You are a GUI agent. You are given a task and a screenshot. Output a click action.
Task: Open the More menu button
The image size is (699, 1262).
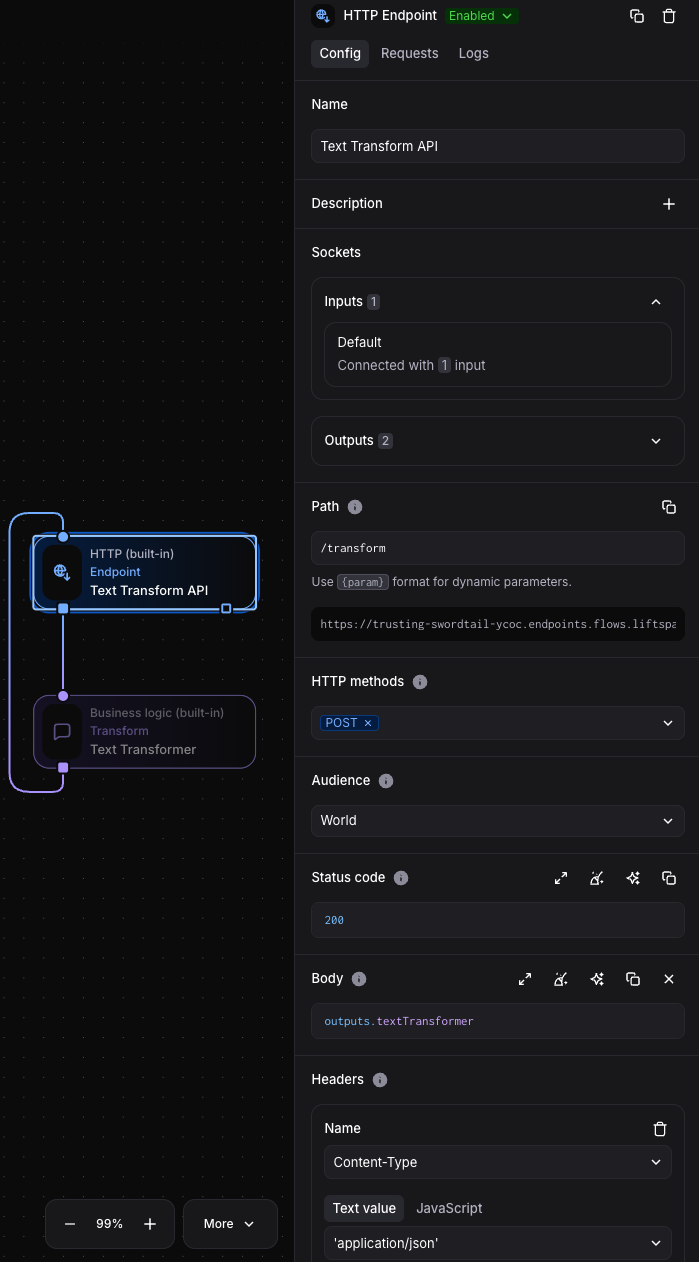pyautogui.click(x=229, y=1224)
